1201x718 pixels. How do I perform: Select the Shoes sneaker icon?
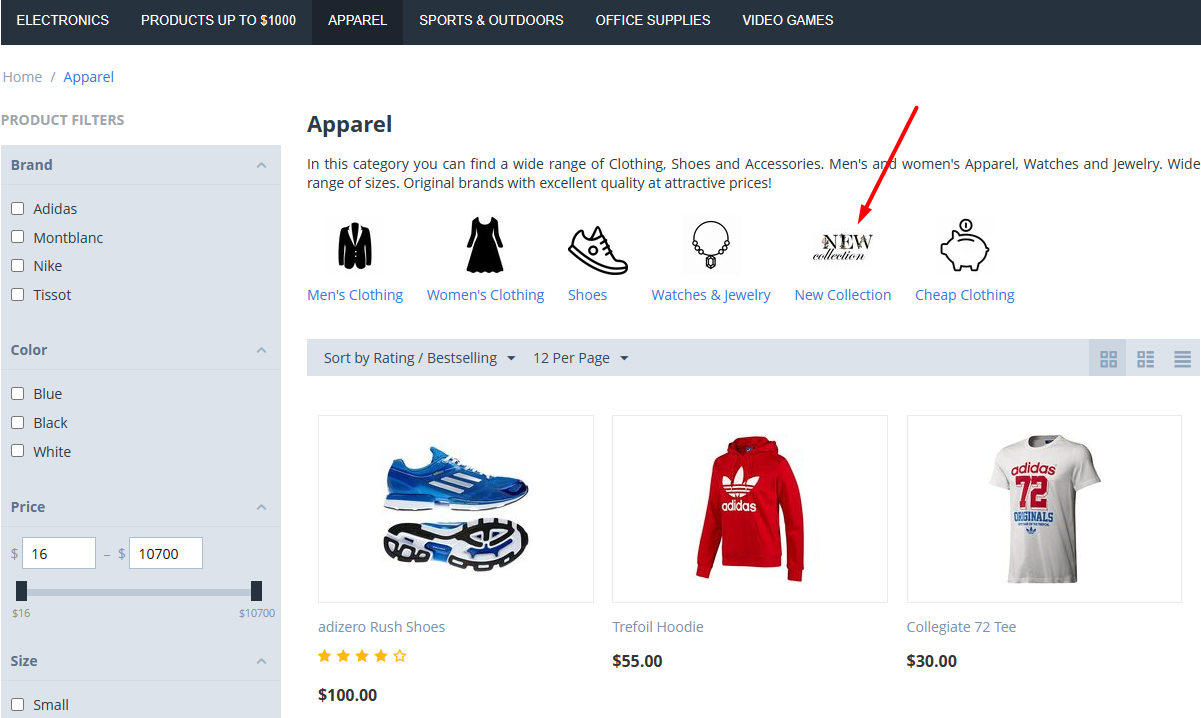click(x=598, y=250)
